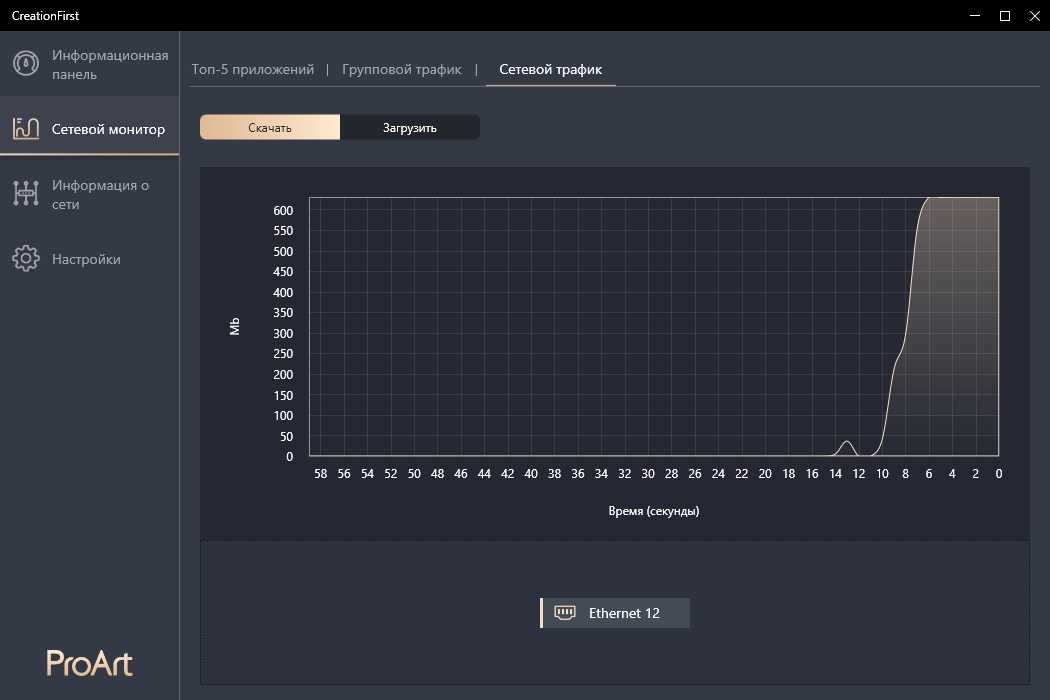Click the settings gear icon

(26, 259)
